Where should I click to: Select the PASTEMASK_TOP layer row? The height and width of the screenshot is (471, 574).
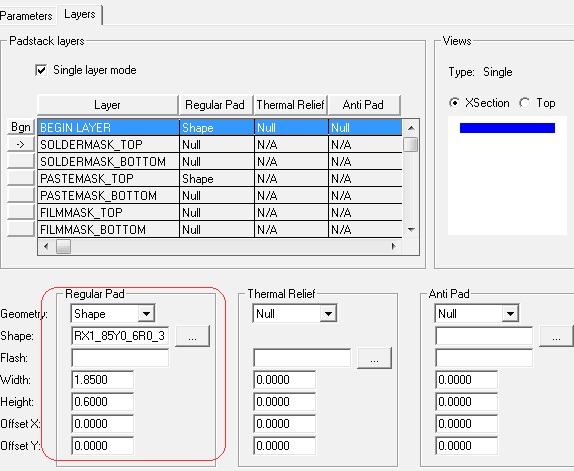click(220, 179)
